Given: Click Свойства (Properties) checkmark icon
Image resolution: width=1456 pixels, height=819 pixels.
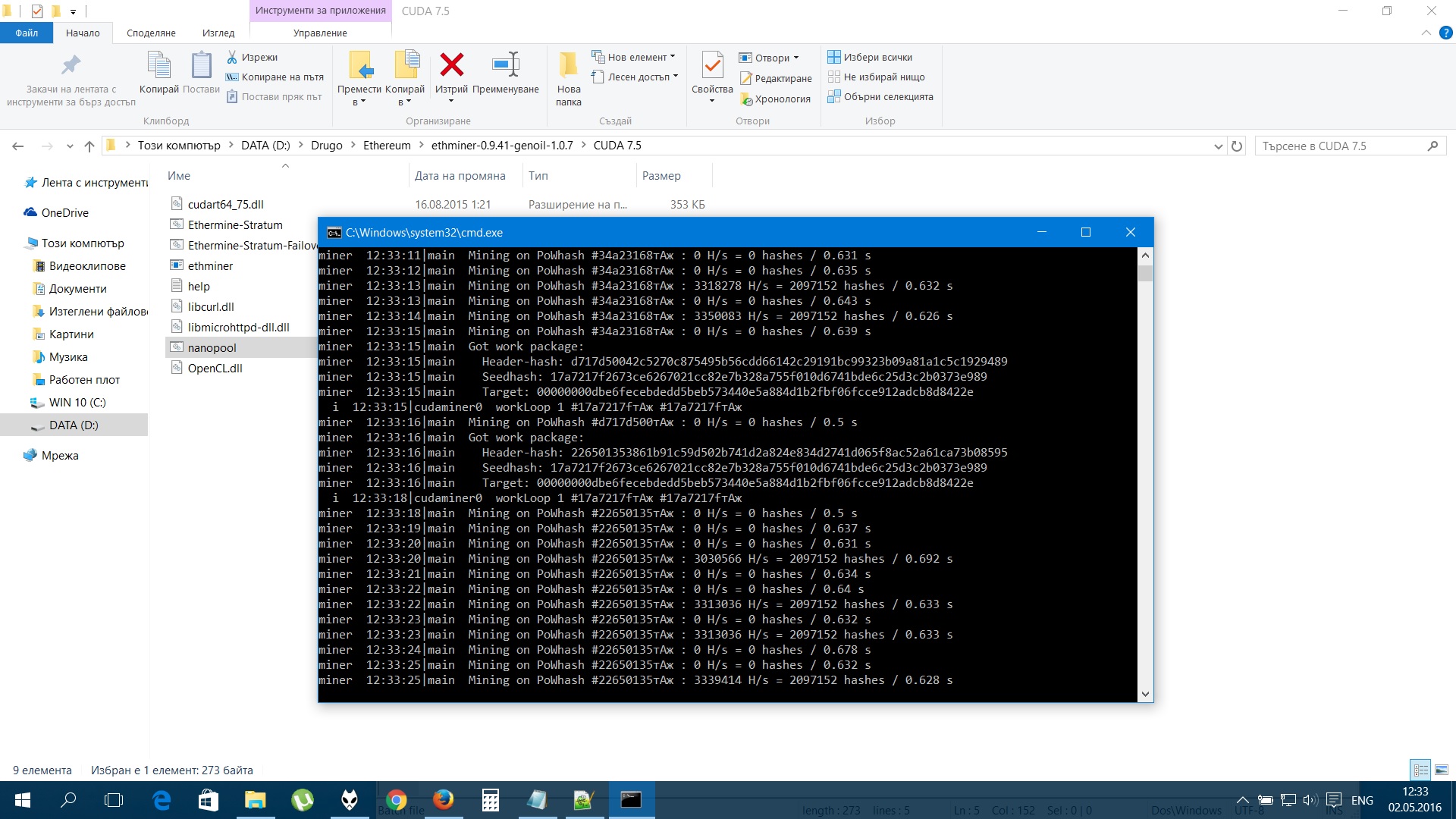Looking at the screenshot, I should tap(712, 65).
